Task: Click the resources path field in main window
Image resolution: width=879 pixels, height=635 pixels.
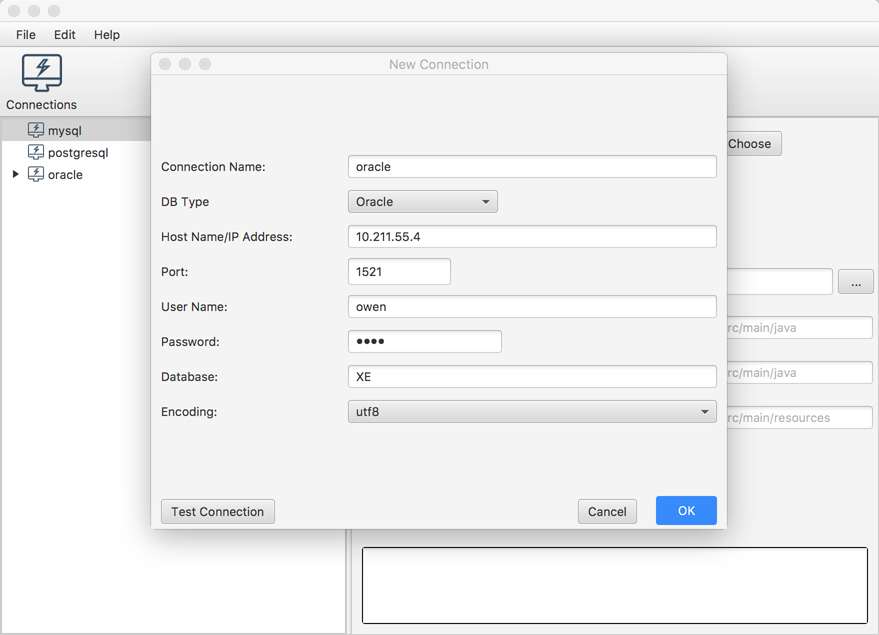Action: [800, 418]
